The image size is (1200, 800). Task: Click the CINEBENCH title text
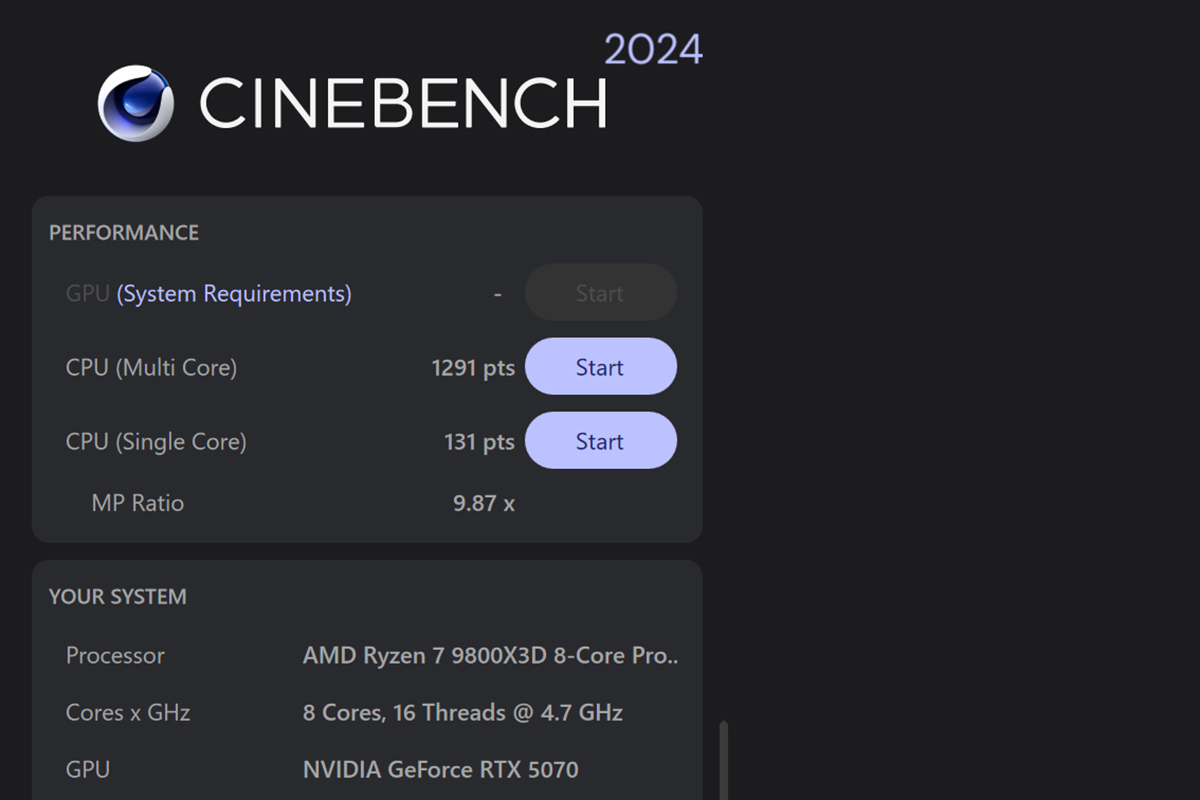click(403, 102)
